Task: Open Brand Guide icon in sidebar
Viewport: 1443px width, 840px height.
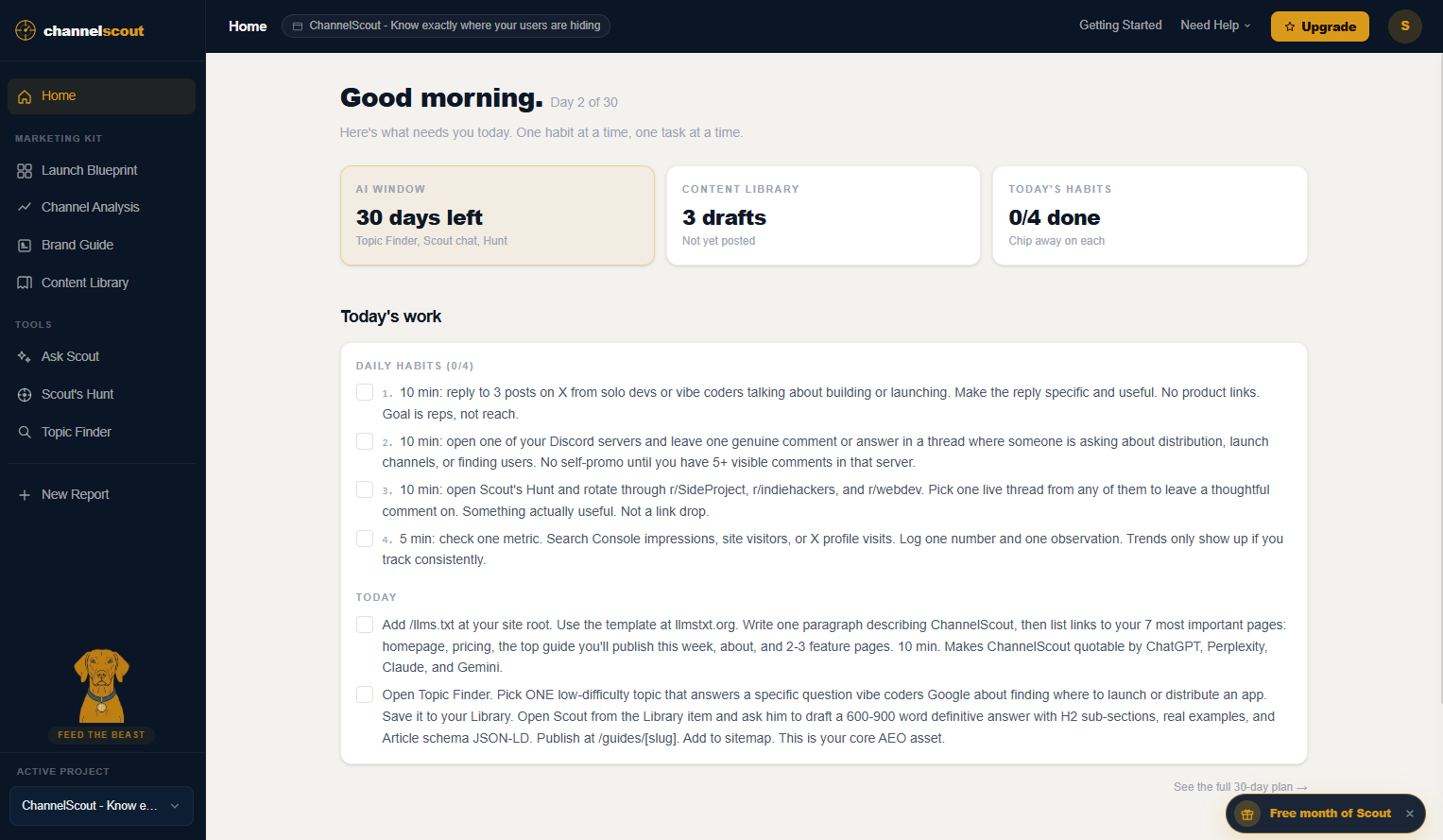Action: (25, 246)
